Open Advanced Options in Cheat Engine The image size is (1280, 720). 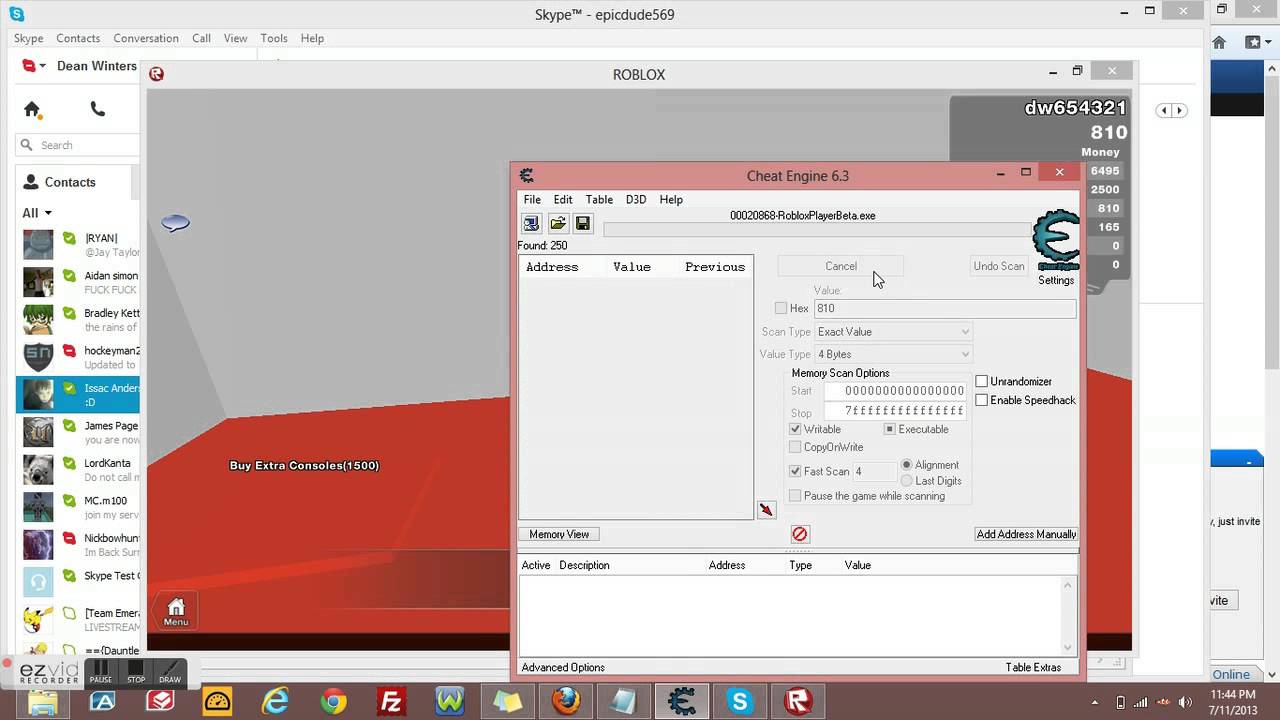563,667
